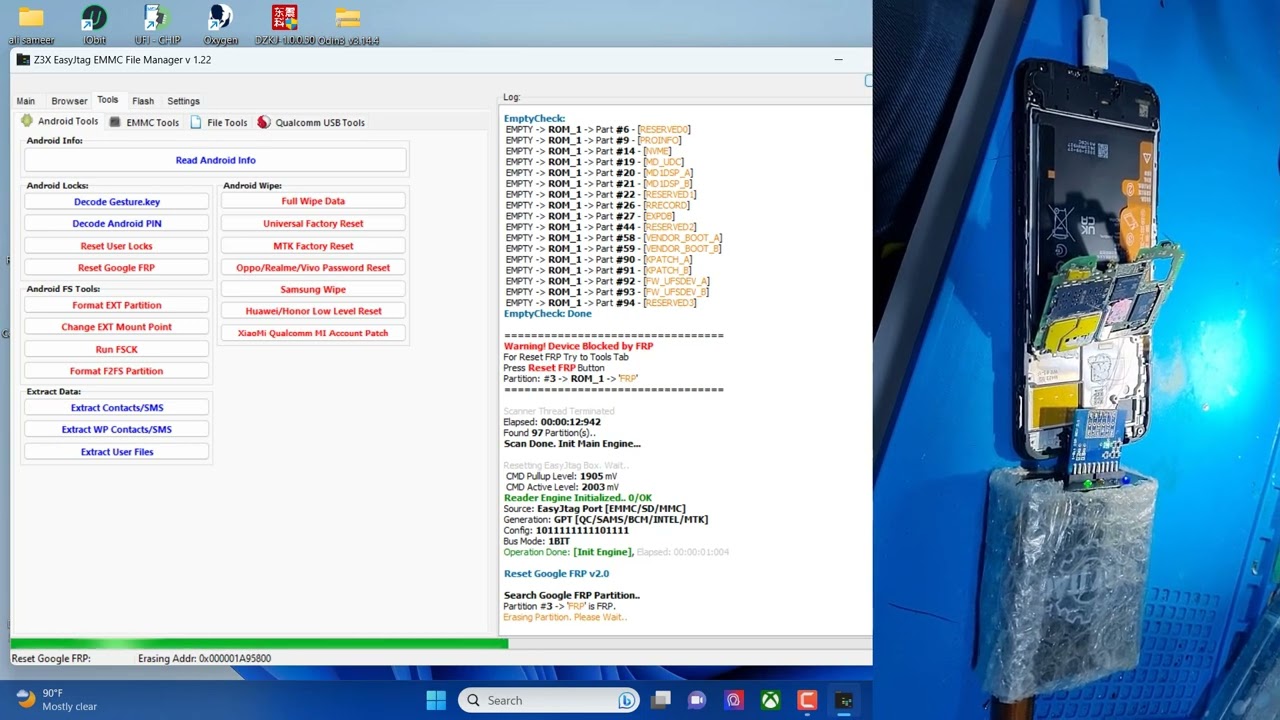Click Huawei/Honor Low Level Reset
This screenshot has width=1280, height=720.
(x=313, y=311)
